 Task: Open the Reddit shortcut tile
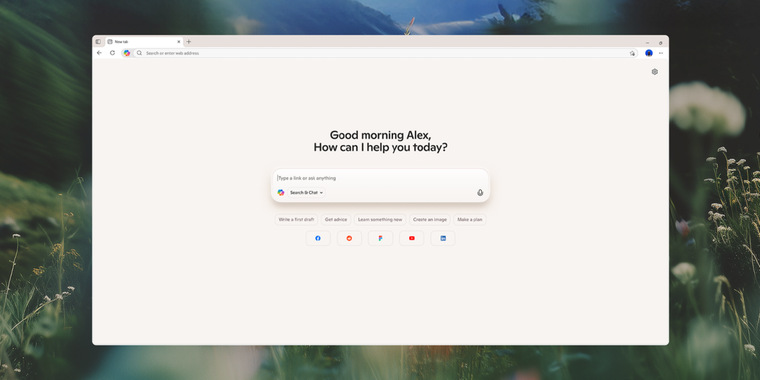349,238
